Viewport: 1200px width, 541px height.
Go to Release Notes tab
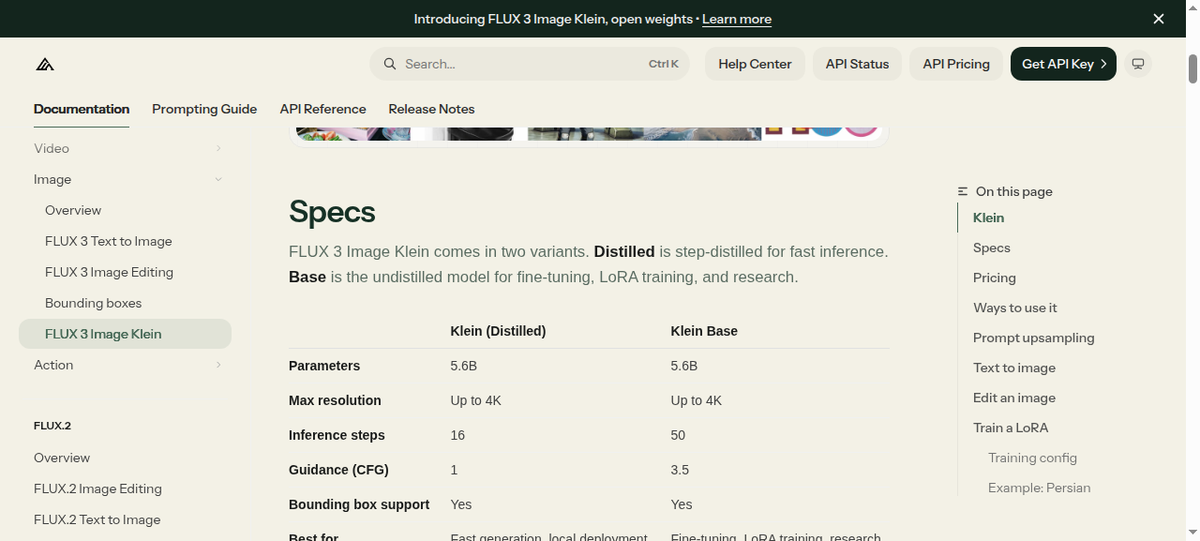431,109
